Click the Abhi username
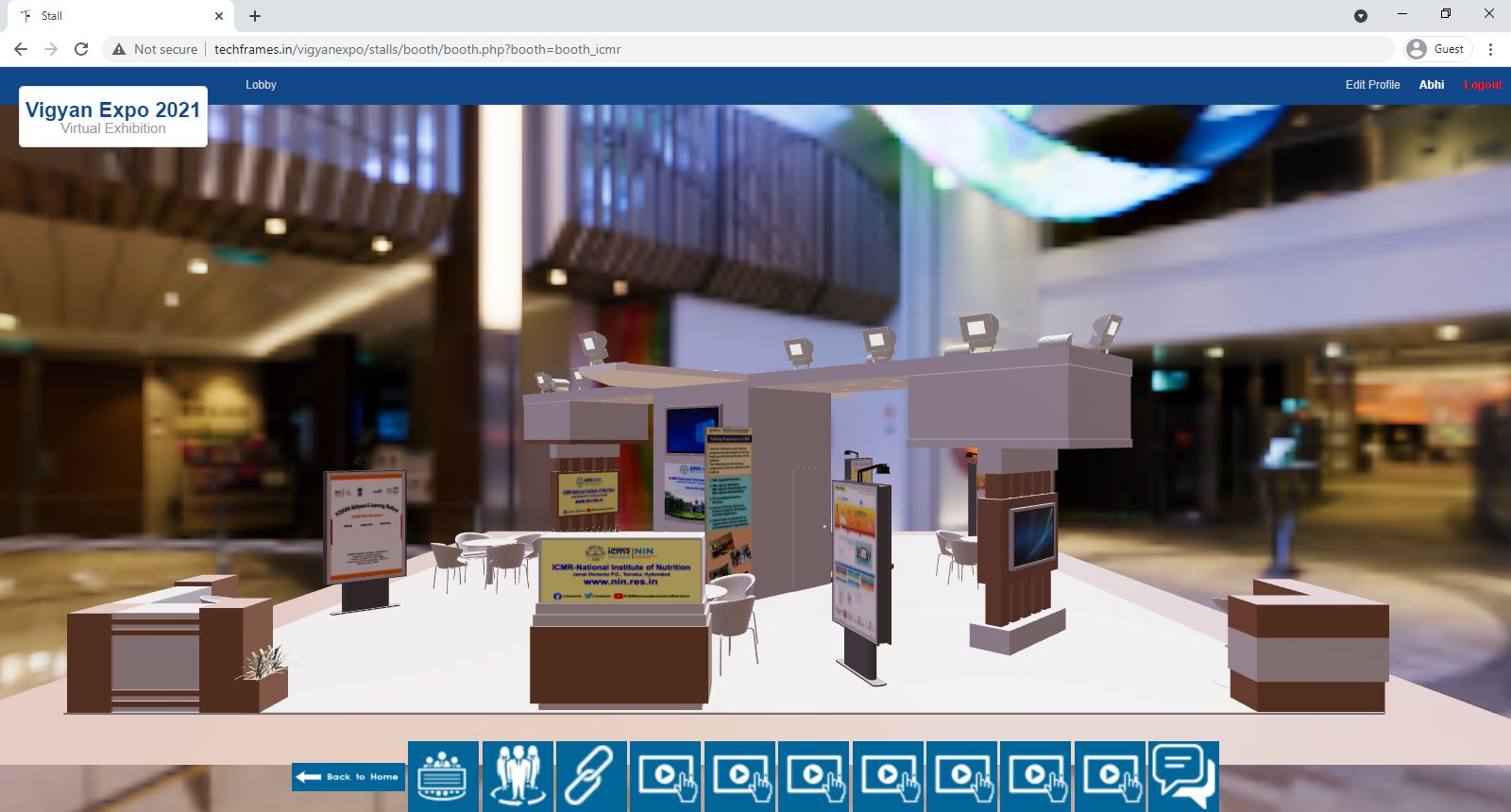This screenshot has width=1511, height=812. (x=1431, y=85)
